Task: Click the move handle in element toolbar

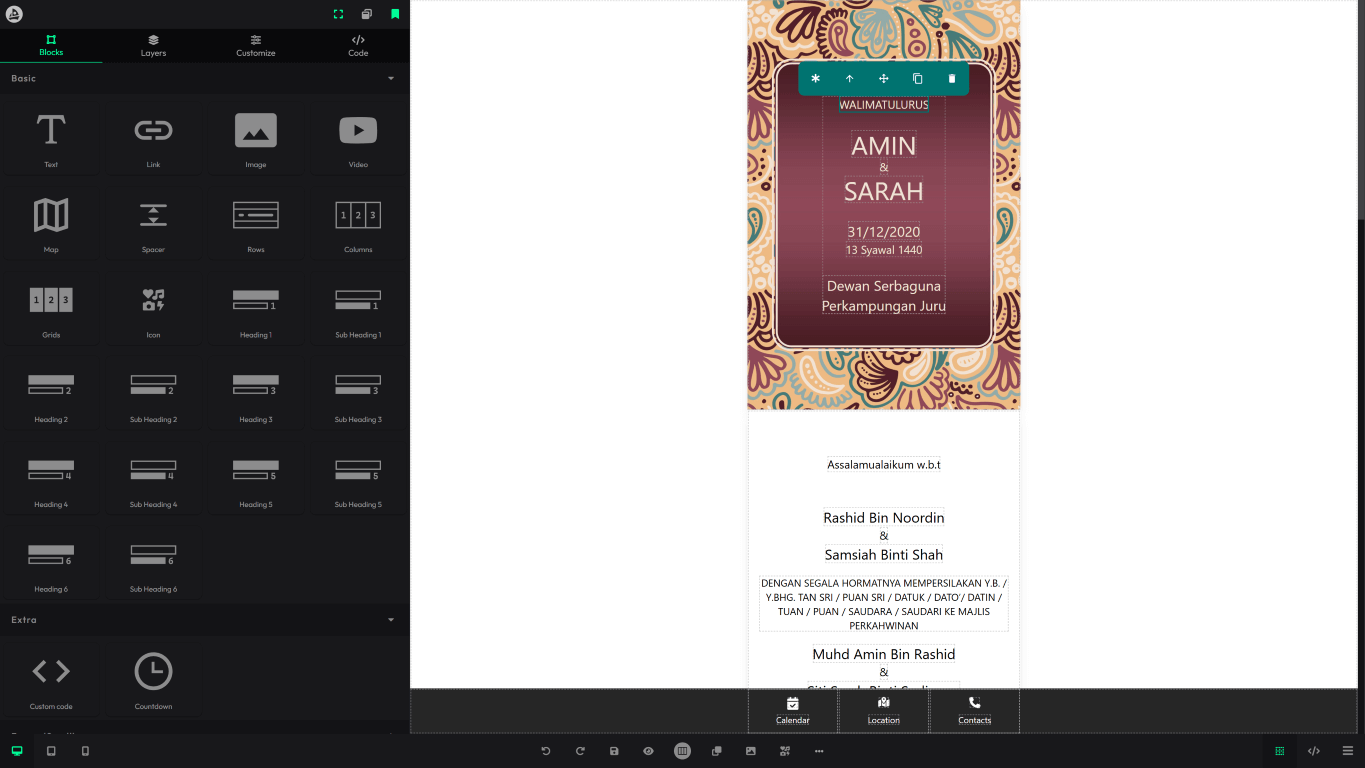Action: 883,79
